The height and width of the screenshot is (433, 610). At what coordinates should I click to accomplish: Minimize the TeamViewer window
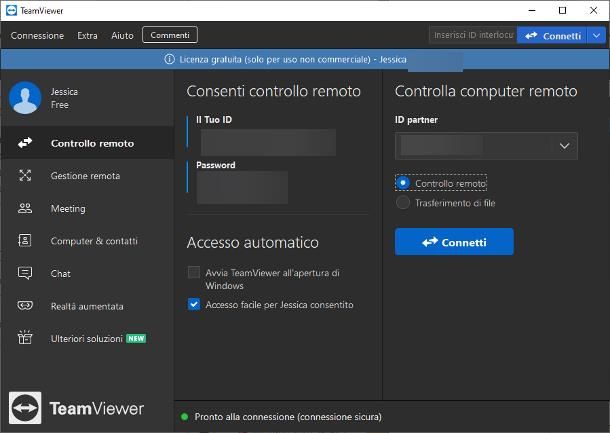pyautogui.click(x=532, y=11)
